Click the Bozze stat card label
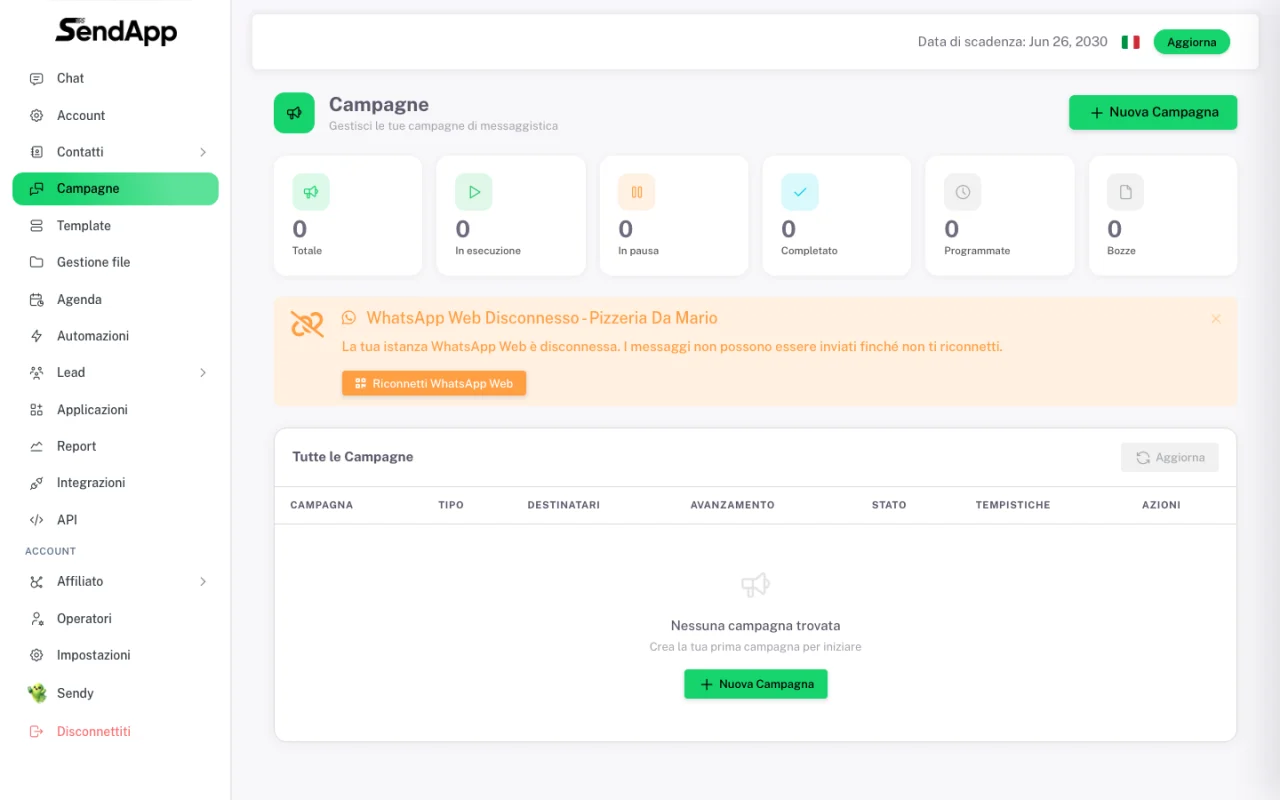This screenshot has width=1280, height=800. coord(1121,251)
